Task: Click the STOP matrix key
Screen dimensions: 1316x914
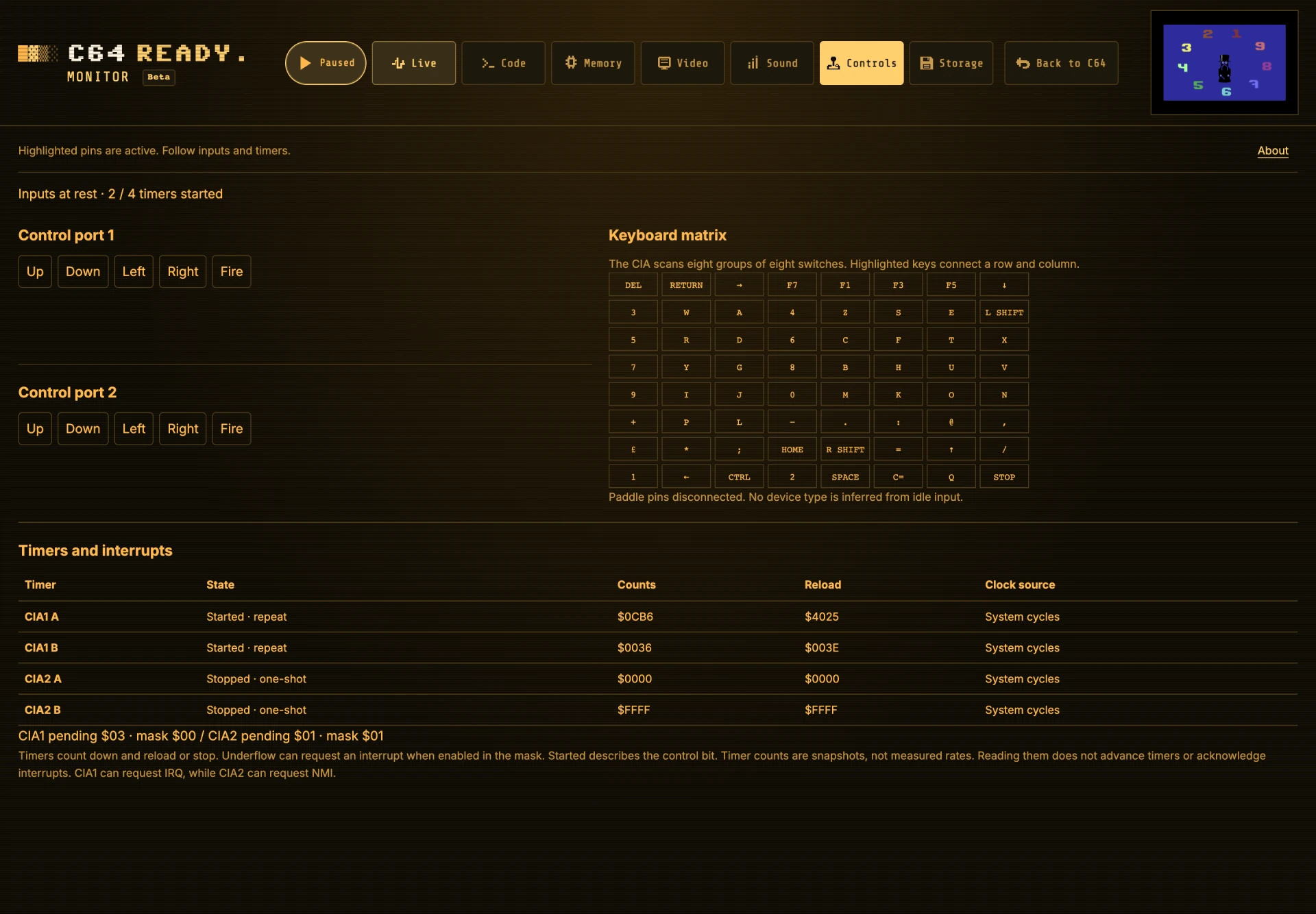Action: coord(1004,477)
